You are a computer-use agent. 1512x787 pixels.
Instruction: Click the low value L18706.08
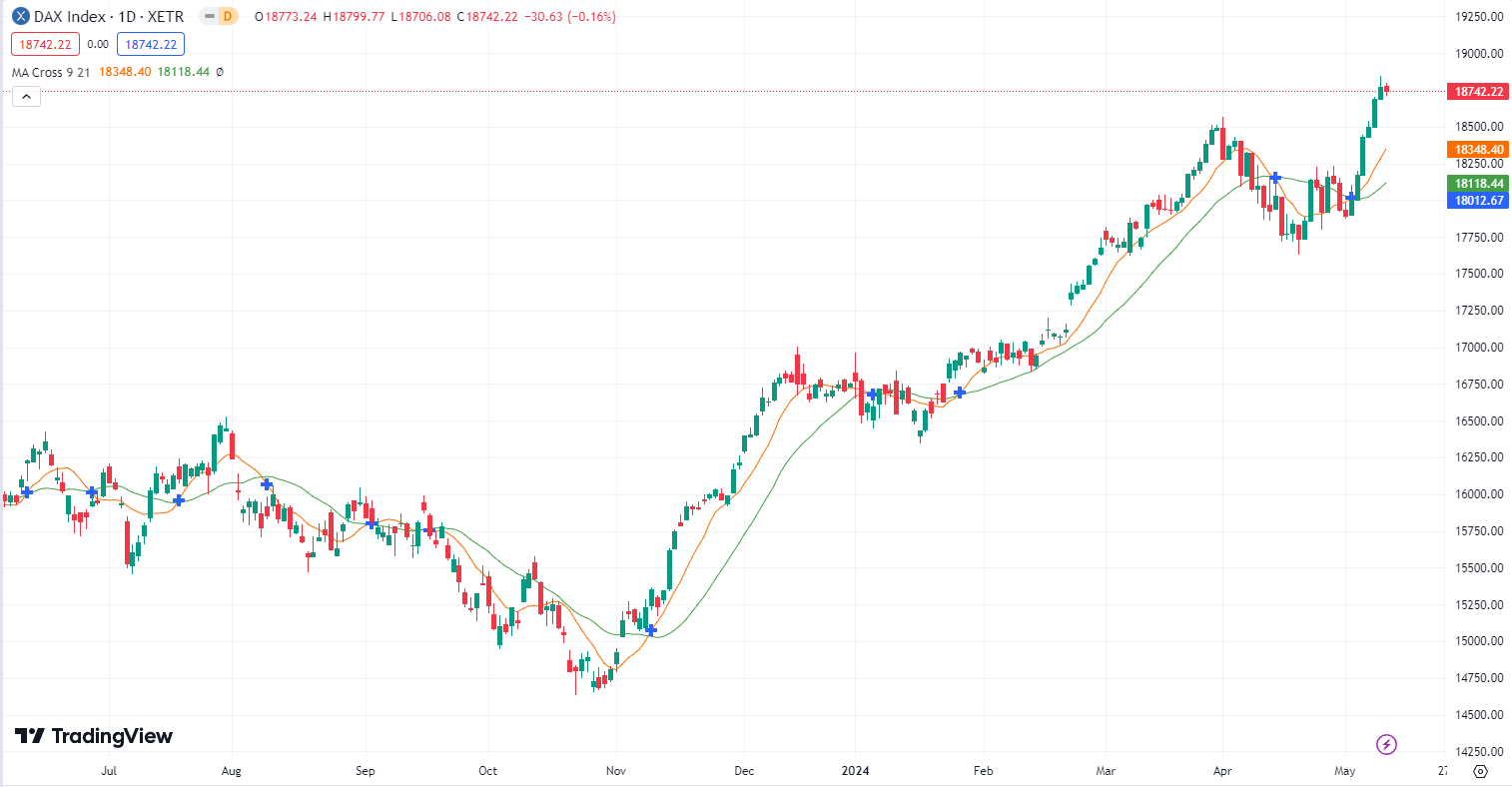(421, 17)
